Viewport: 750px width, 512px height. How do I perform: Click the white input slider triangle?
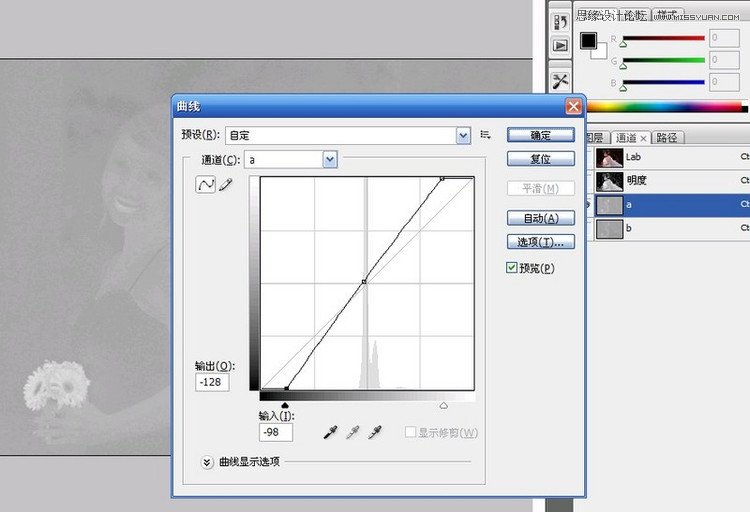[443, 406]
